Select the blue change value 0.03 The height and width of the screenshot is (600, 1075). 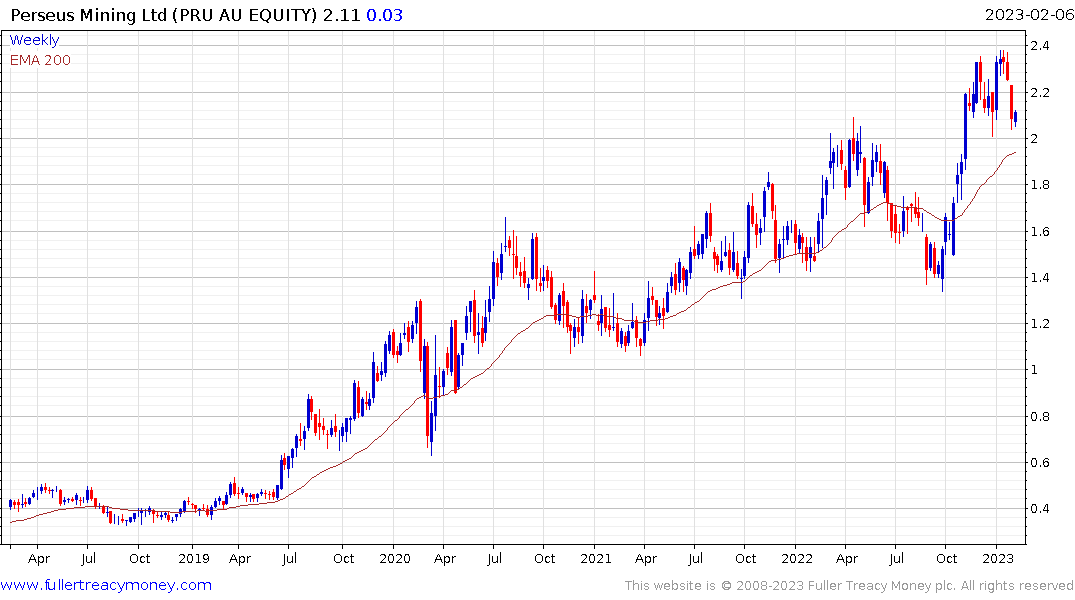(385, 15)
